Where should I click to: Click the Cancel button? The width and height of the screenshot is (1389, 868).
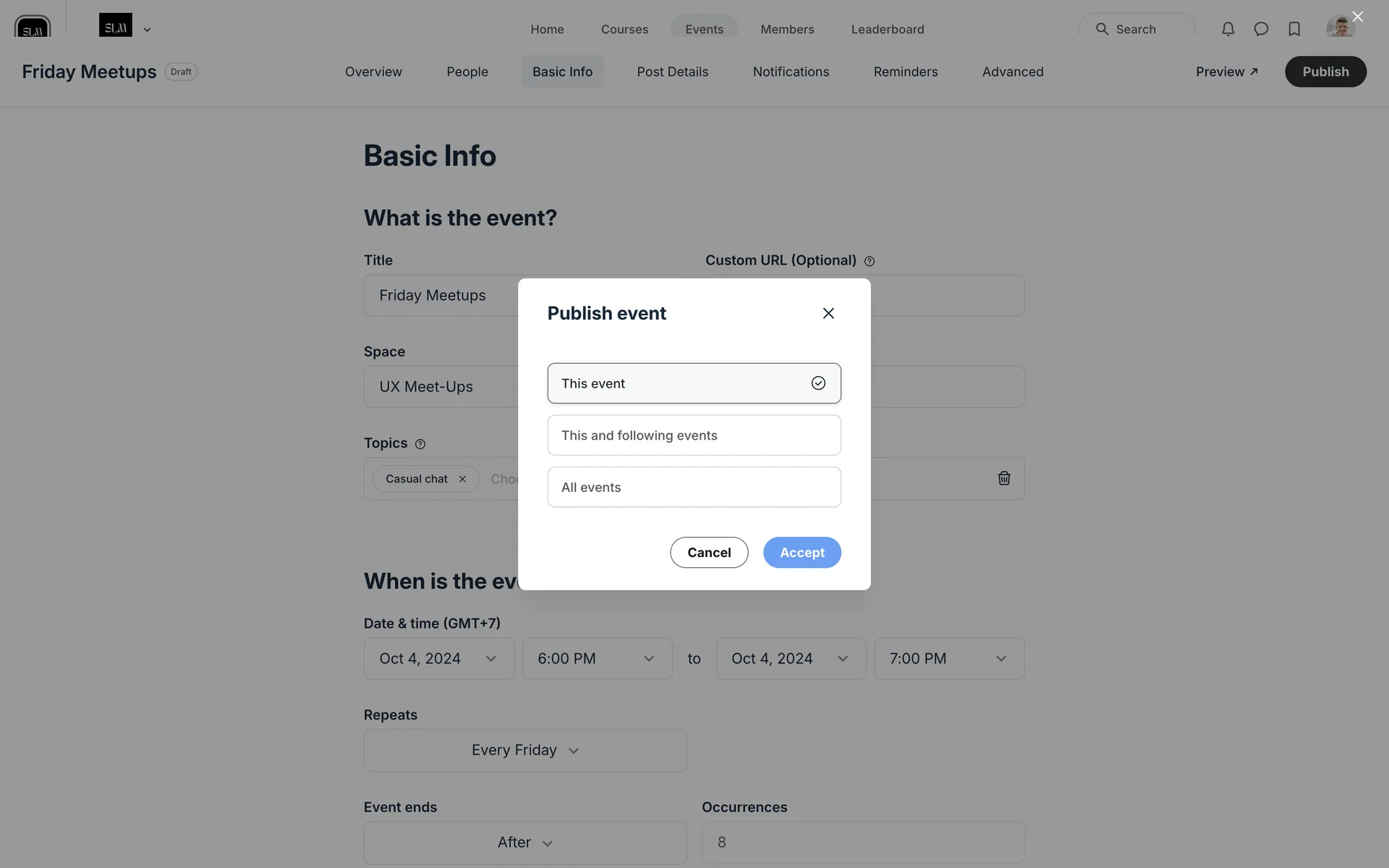coord(709,553)
